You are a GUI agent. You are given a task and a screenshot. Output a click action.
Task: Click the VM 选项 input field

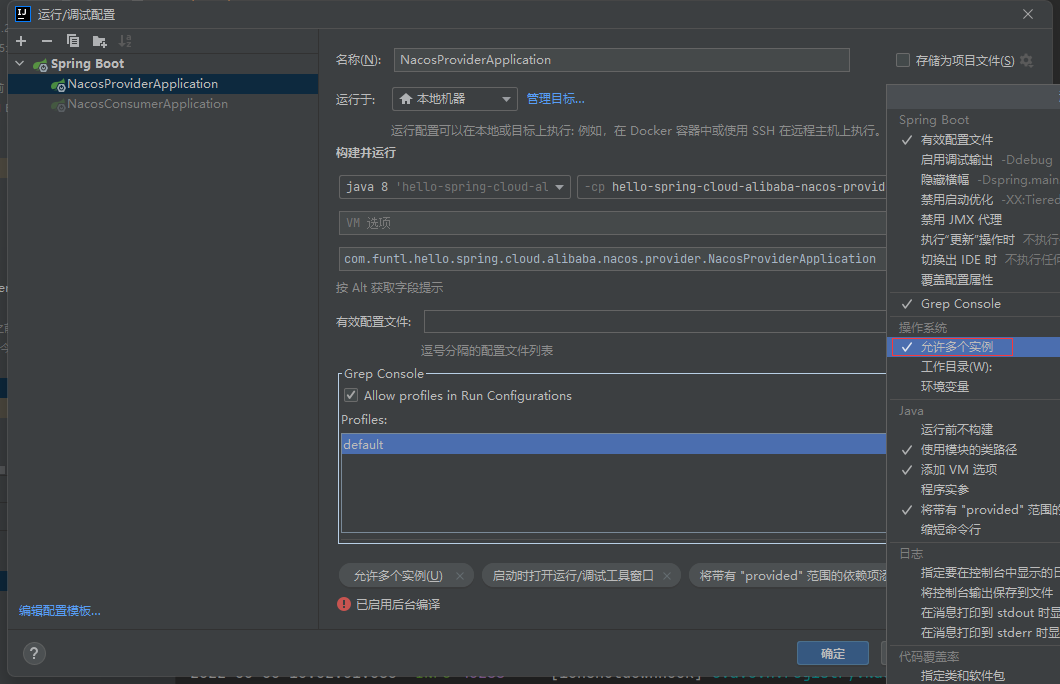612,223
